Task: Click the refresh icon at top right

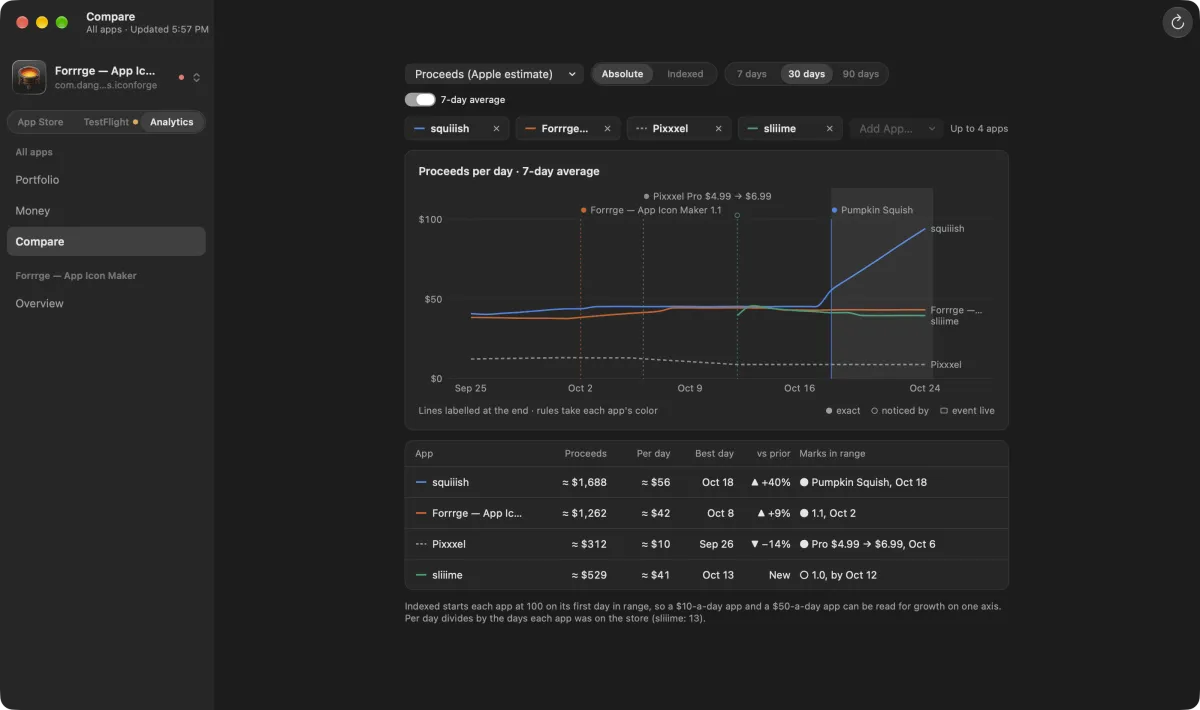Action: pyautogui.click(x=1177, y=22)
